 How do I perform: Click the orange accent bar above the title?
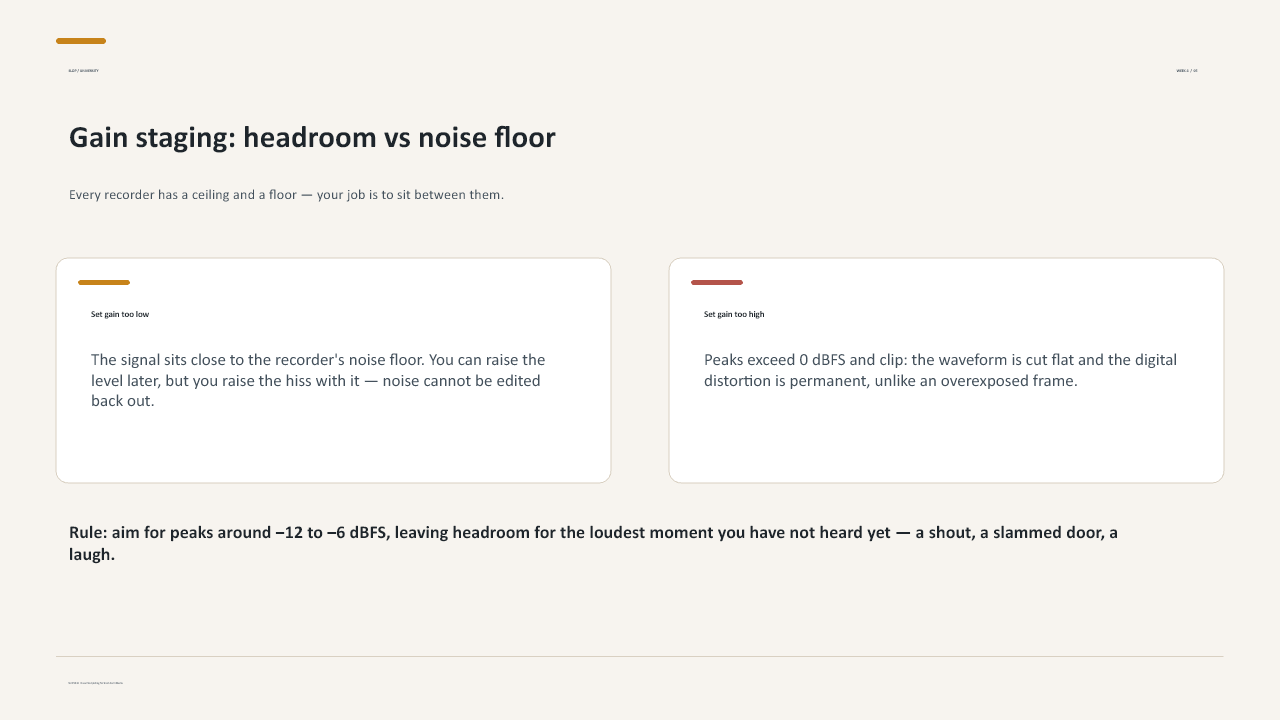[x=81, y=41]
